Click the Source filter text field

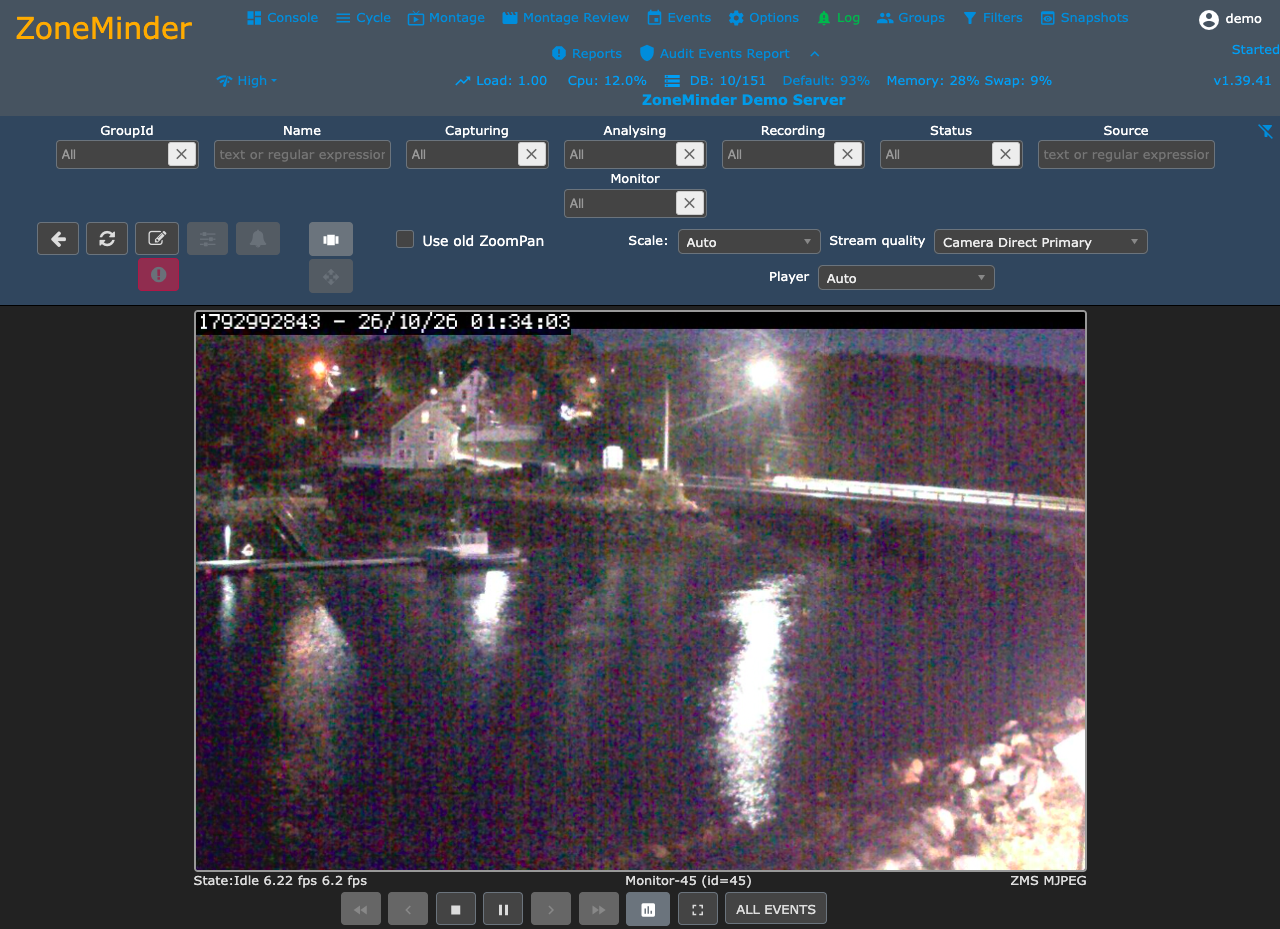pos(1126,154)
